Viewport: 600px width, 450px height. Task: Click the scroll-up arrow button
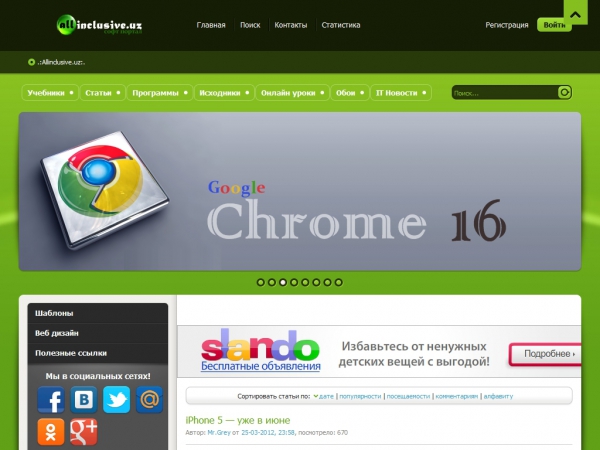tap(575, 13)
